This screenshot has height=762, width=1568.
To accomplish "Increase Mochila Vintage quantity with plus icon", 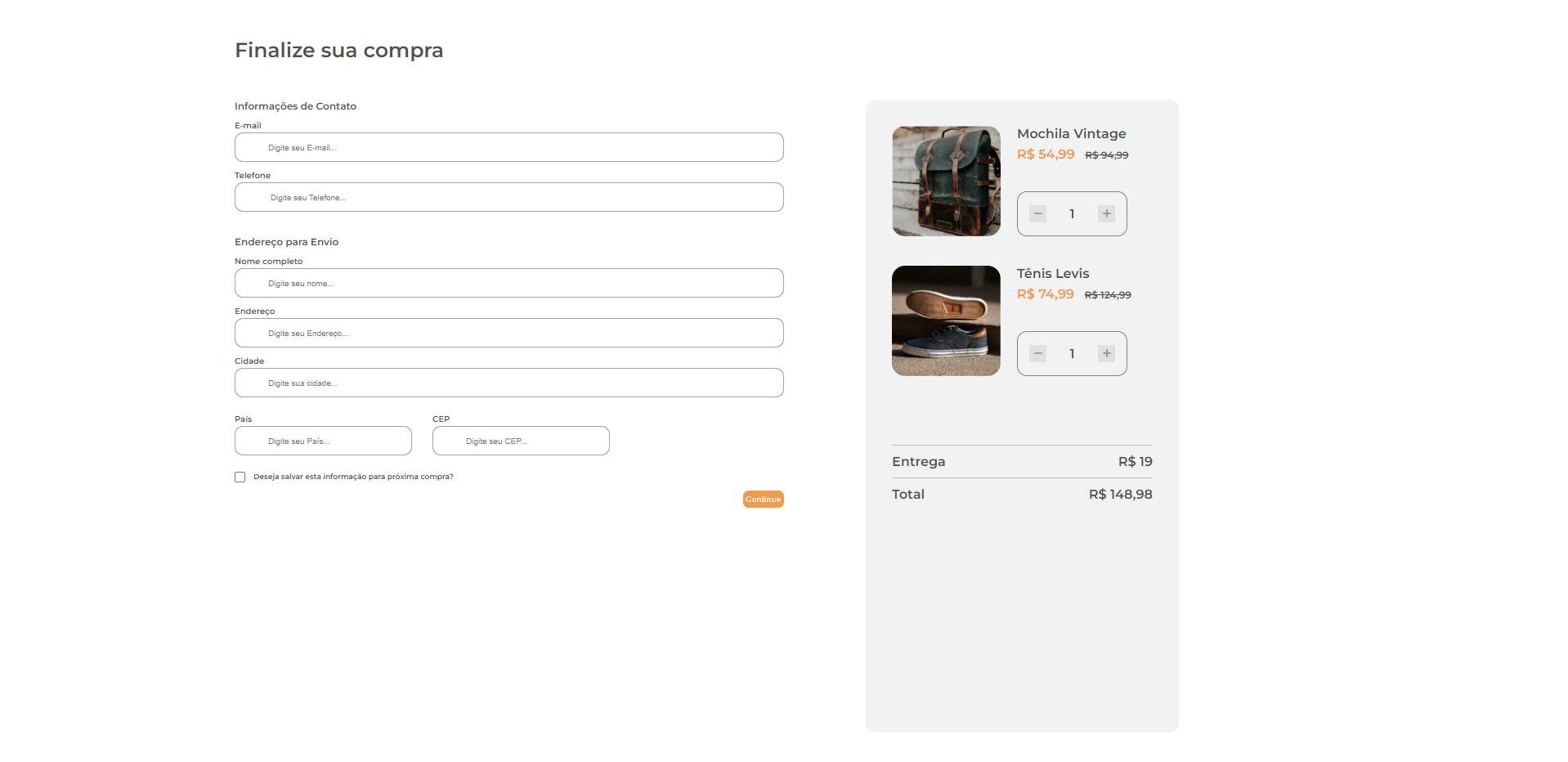I will [1106, 214].
